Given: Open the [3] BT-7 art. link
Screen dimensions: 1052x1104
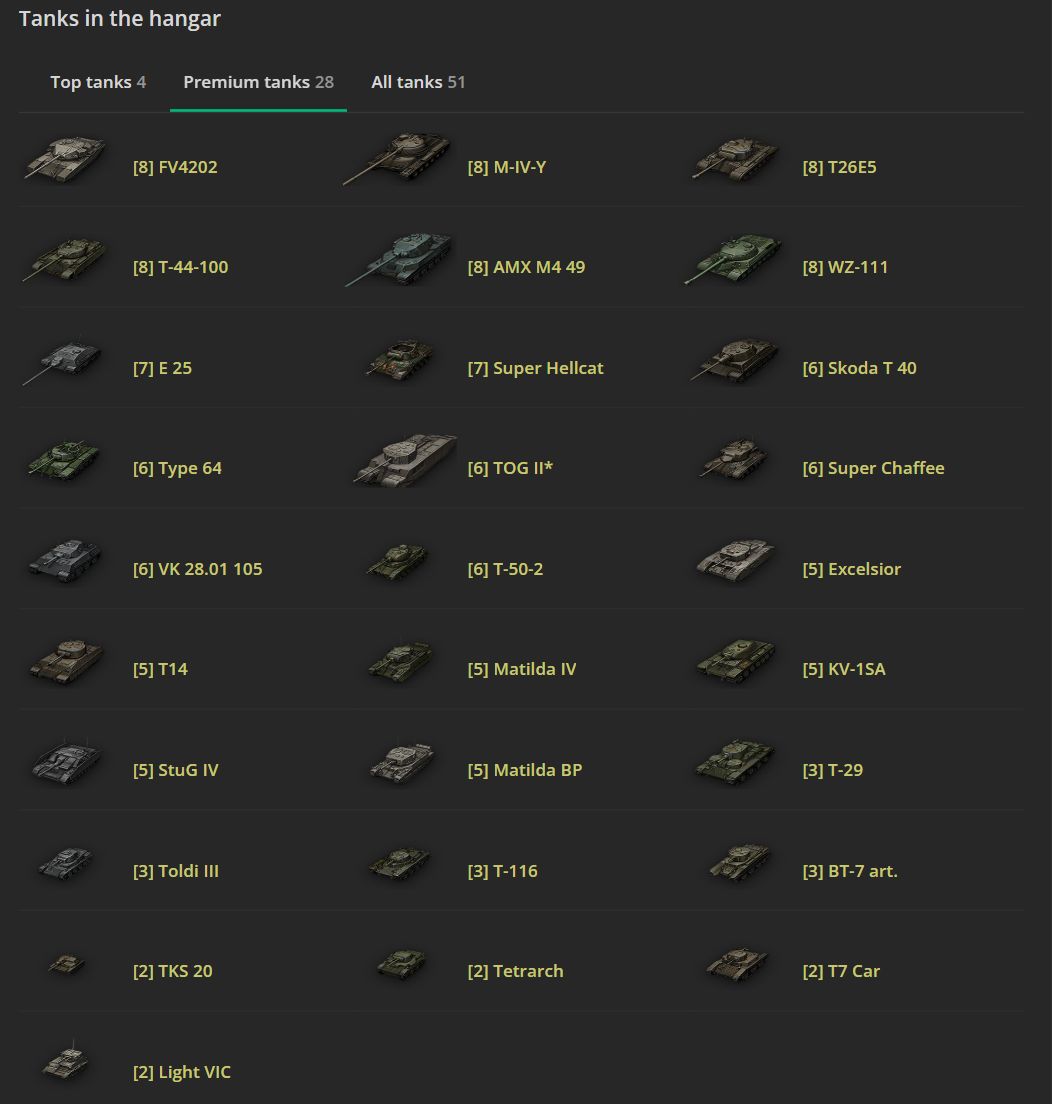Looking at the screenshot, I should pyautogui.click(x=850, y=871).
